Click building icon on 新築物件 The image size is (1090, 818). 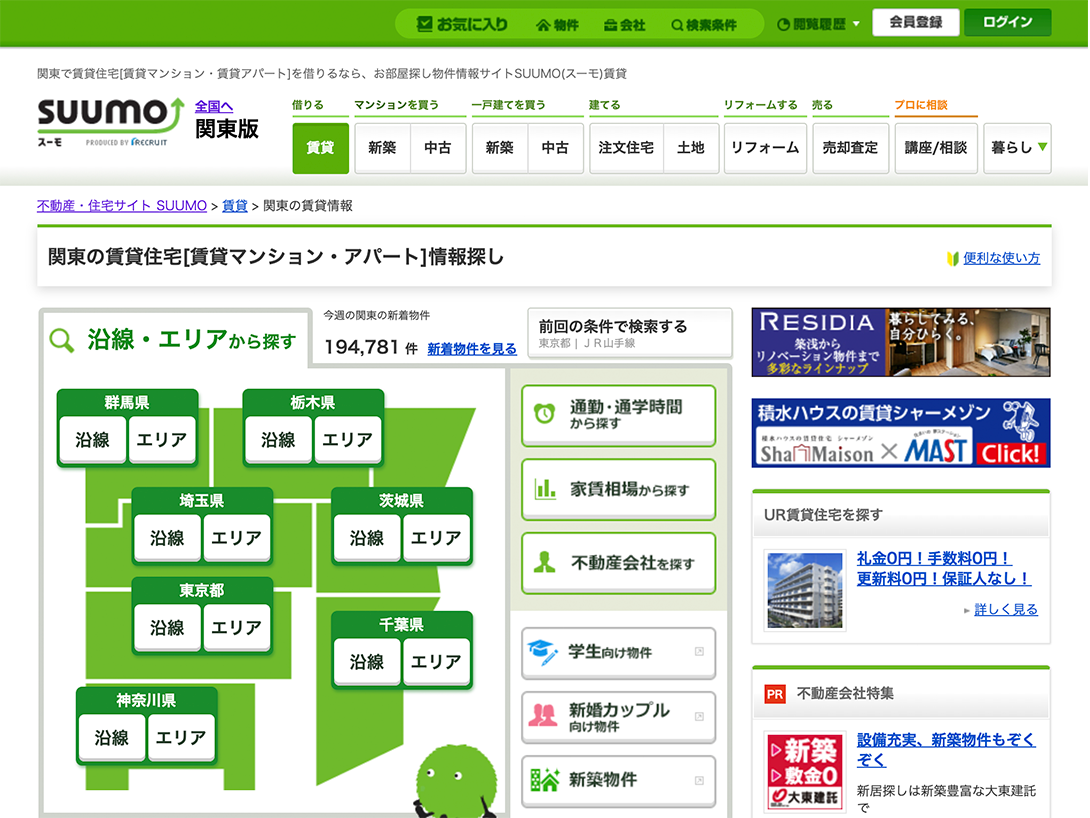click(545, 780)
